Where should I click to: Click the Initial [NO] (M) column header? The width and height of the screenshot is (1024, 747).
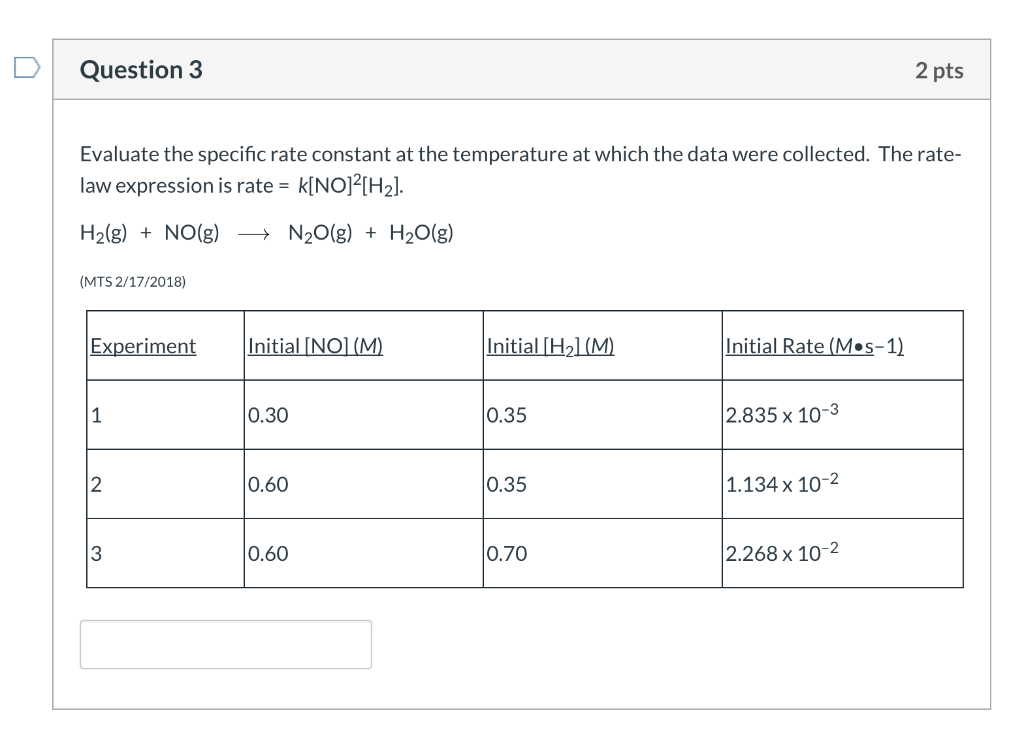(x=314, y=346)
